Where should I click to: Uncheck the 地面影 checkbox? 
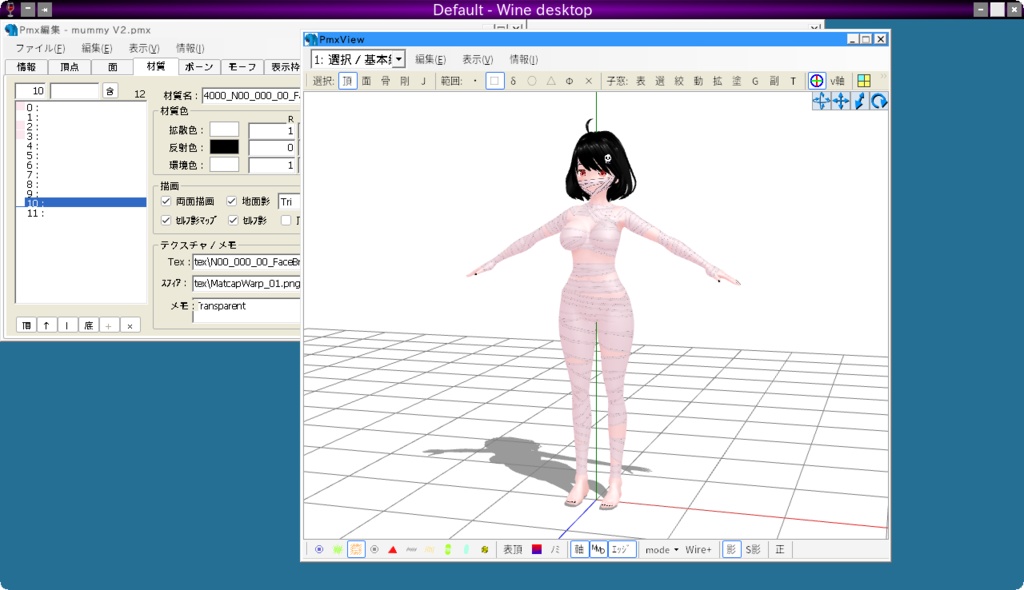click(231, 201)
